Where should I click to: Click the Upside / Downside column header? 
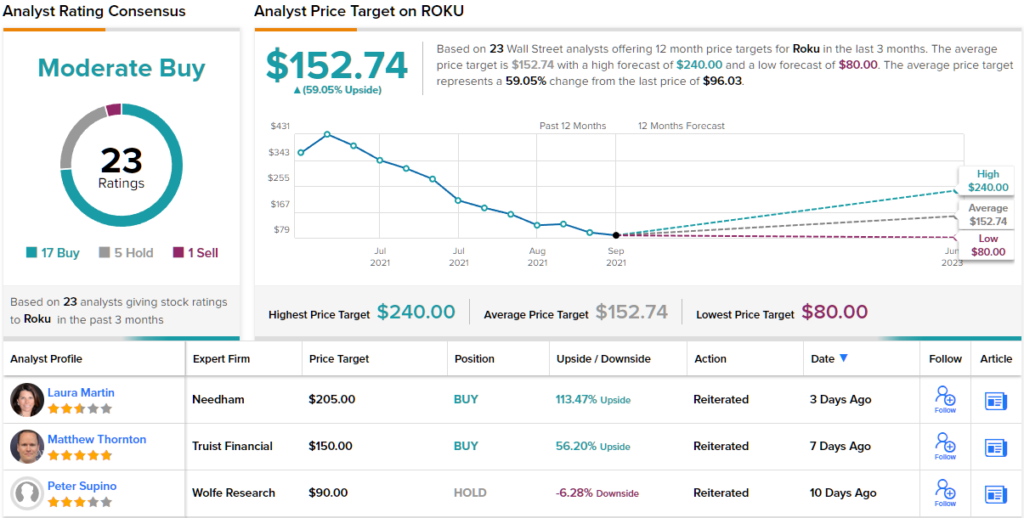603,359
